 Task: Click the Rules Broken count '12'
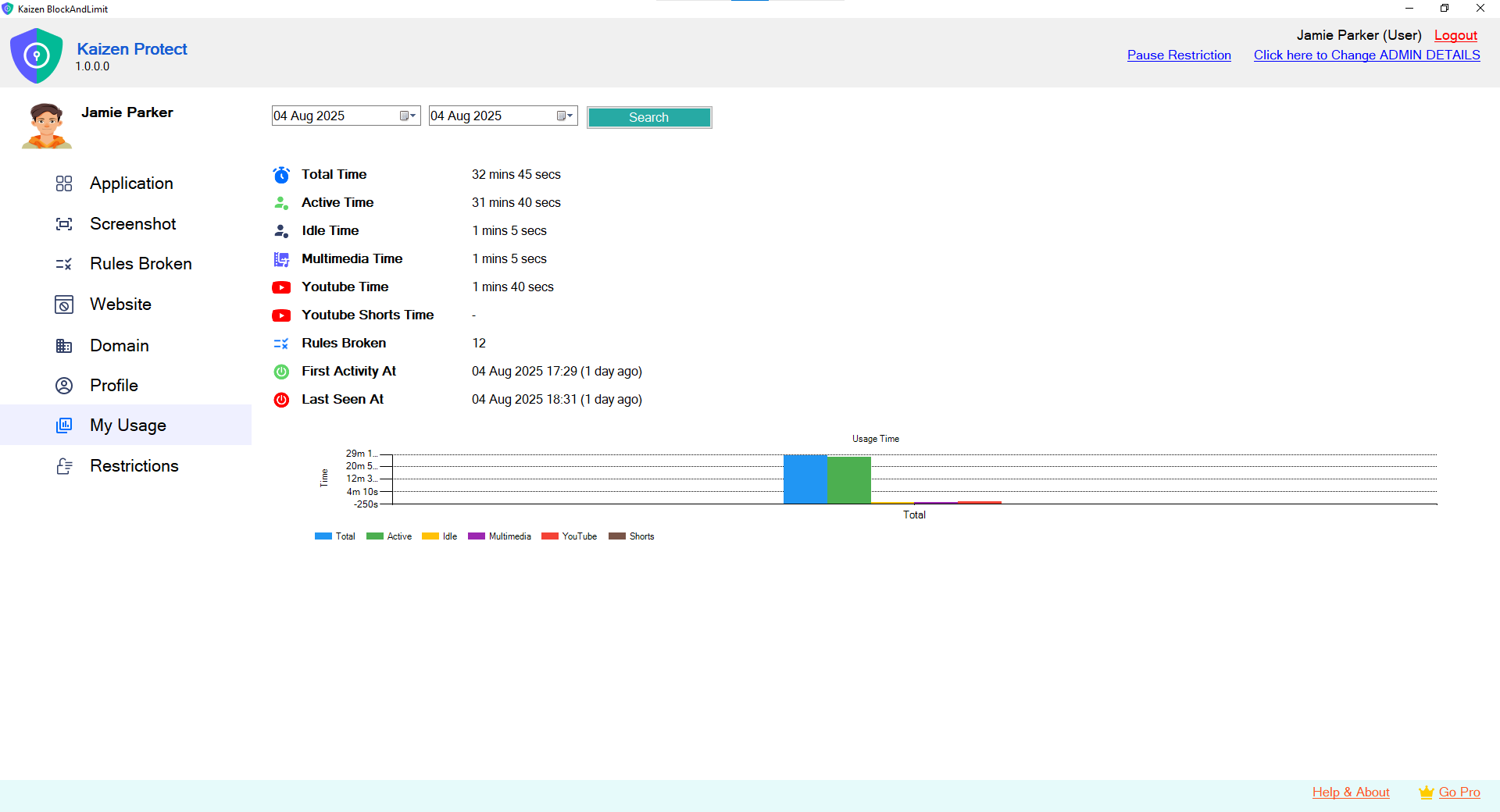tap(479, 344)
